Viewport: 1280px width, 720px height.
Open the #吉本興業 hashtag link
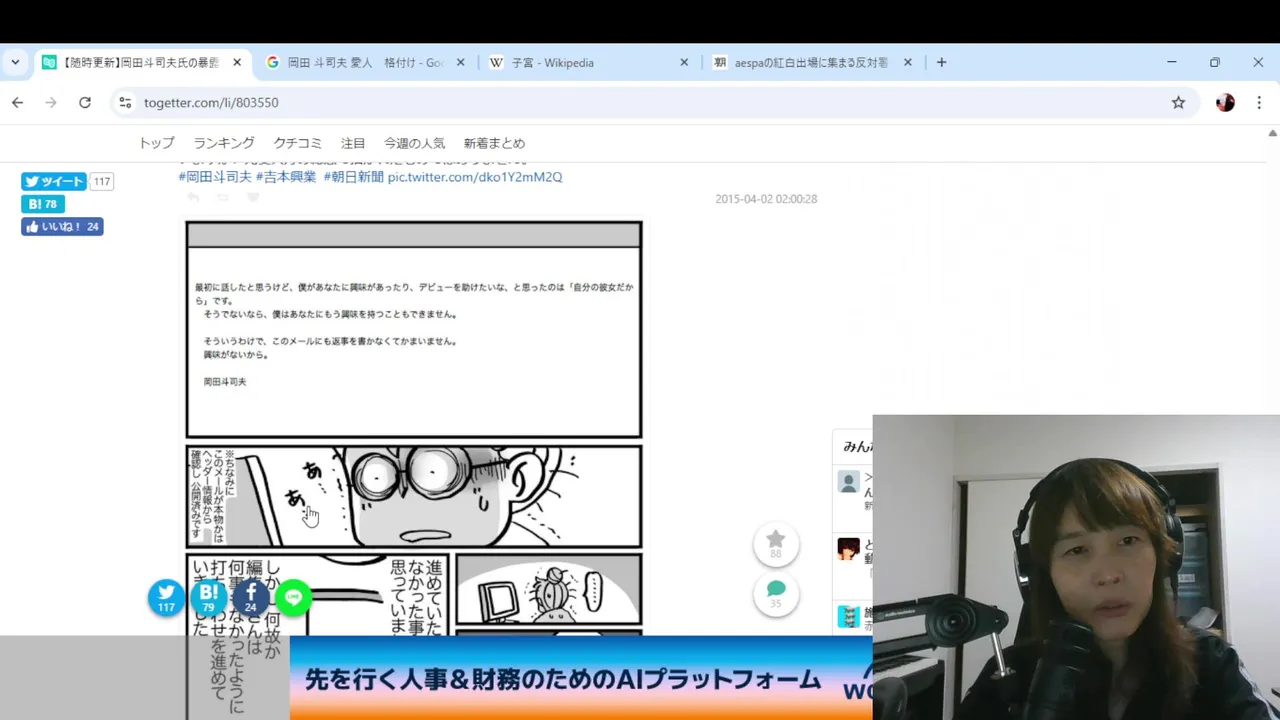(x=286, y=177)
